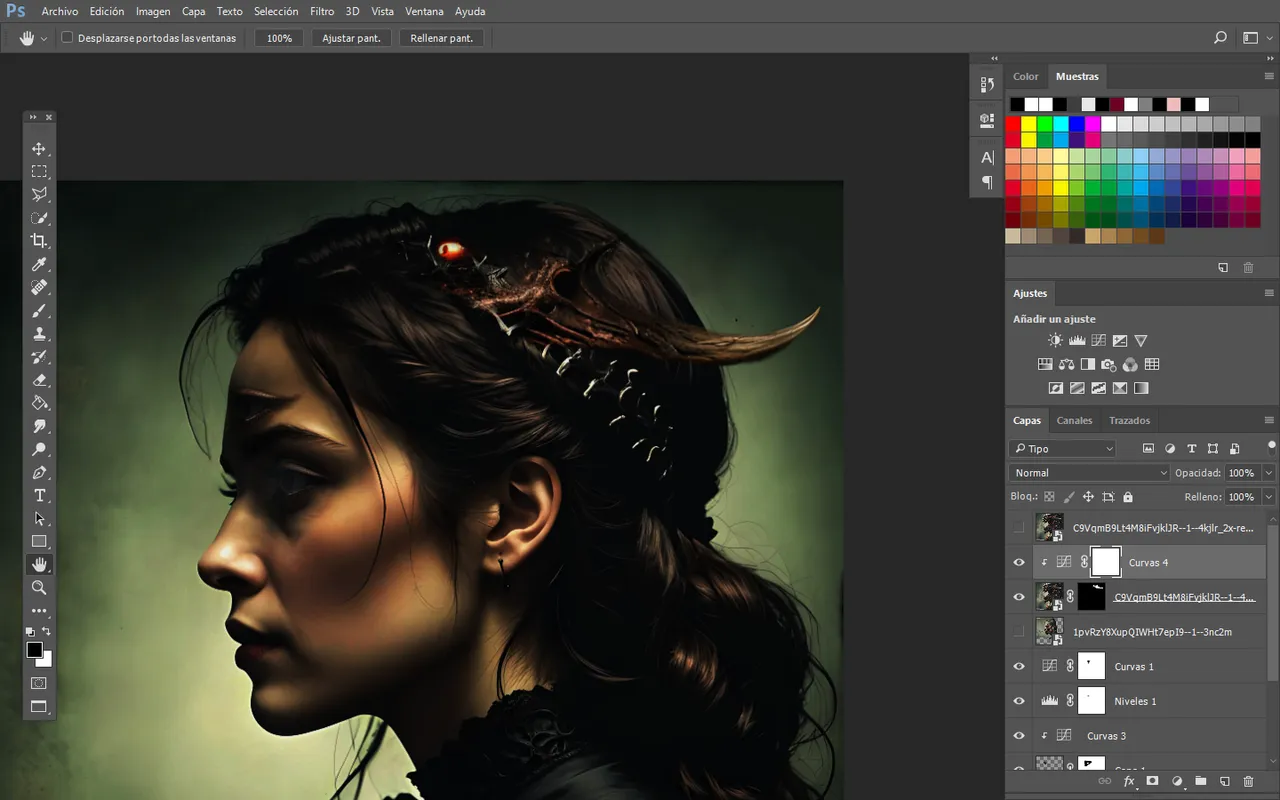The width and height of the screenshot is (1280, 800).
Task: Switch to the Trazados tab
Action: tap(1129, 420)
